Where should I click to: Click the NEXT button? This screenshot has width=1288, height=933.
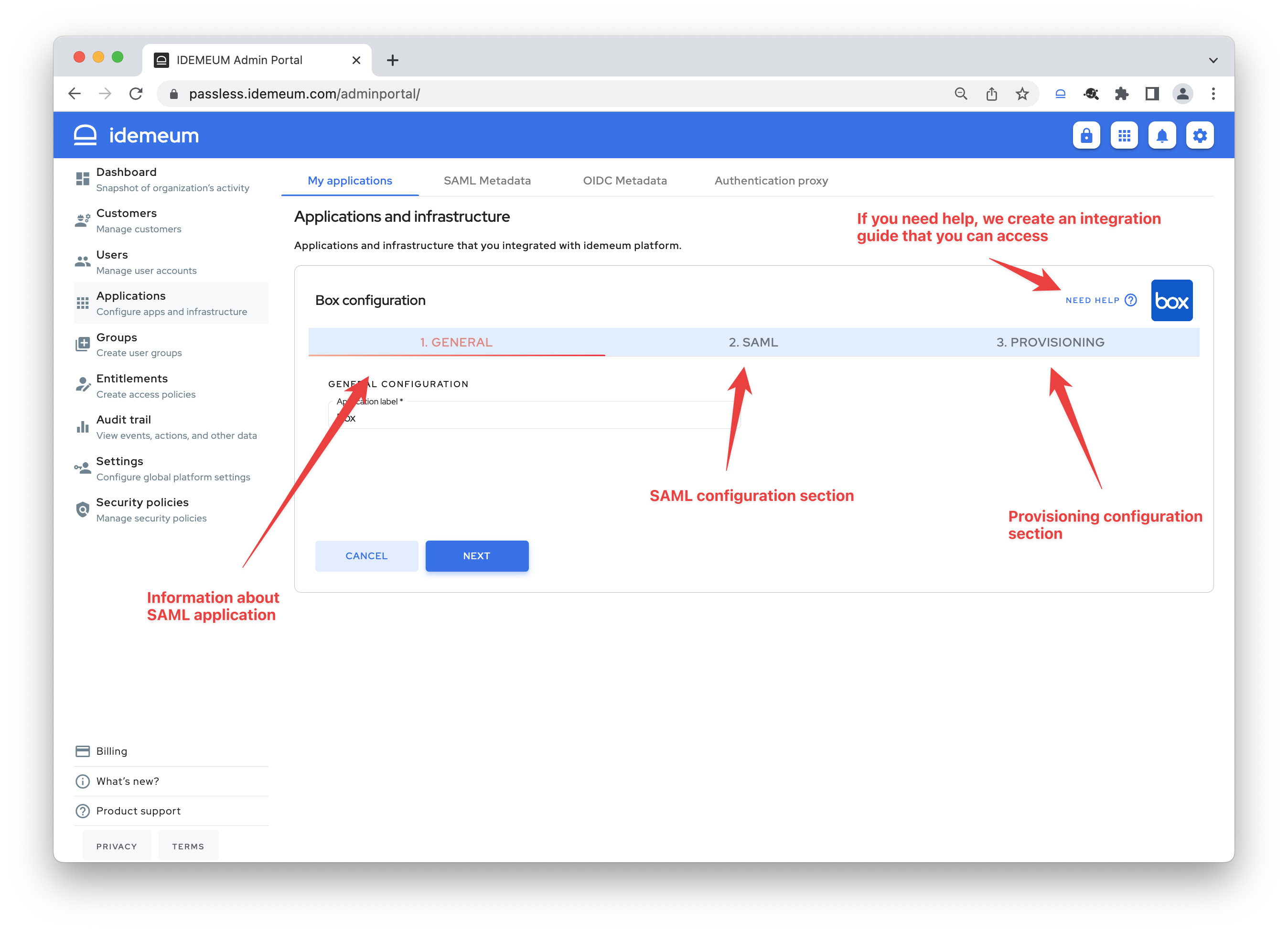pos(477,556)
